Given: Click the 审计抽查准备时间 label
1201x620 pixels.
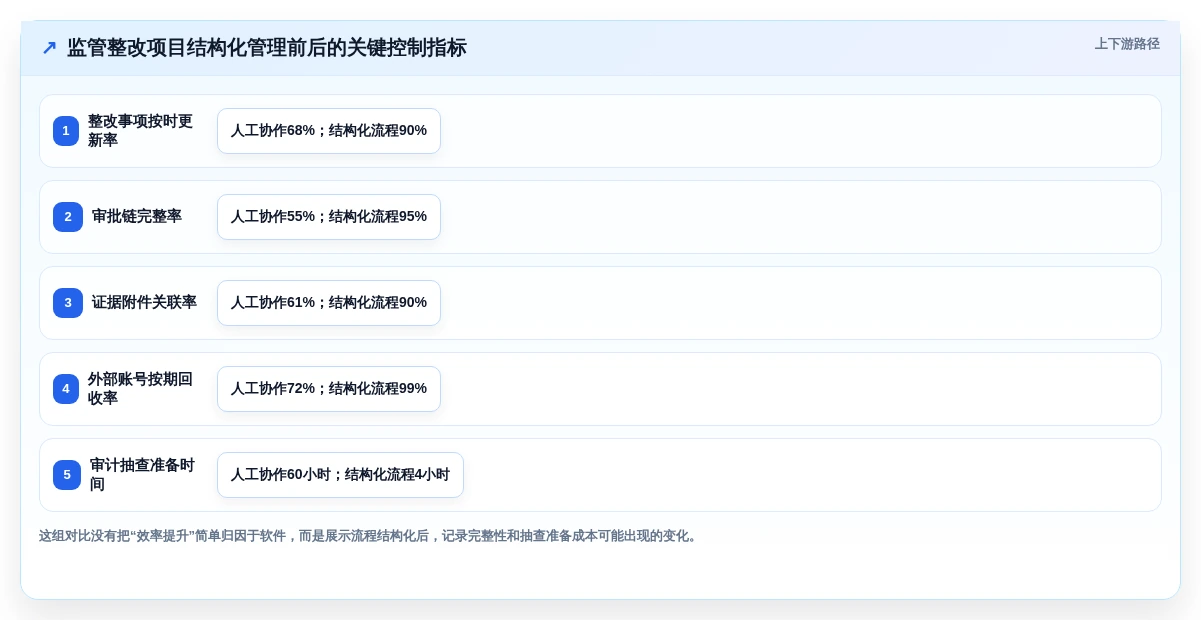Looking at the screenshot, I should point(142,475).
